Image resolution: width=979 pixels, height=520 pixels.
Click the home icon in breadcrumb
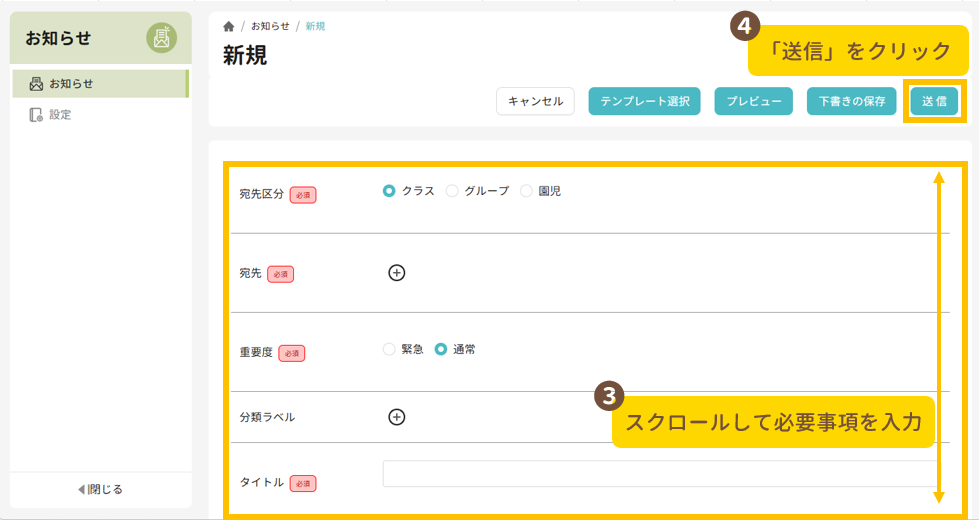tap(229, 26)
